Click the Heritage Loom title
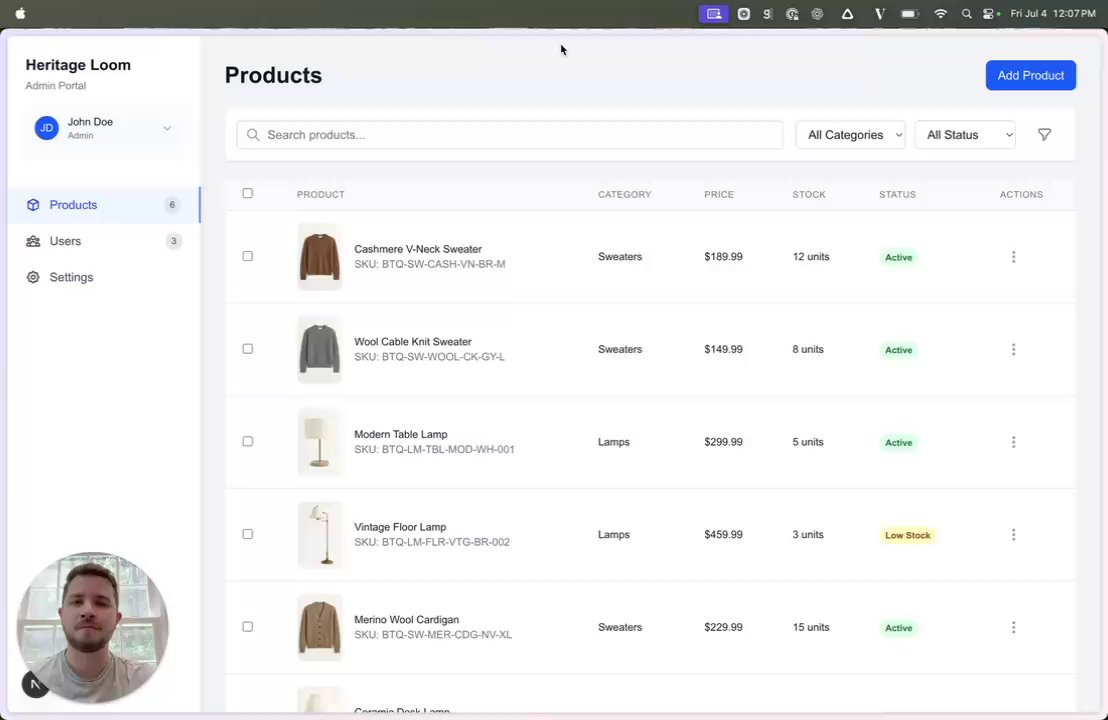The image size is (1108, 720). (x=78, y=65)
